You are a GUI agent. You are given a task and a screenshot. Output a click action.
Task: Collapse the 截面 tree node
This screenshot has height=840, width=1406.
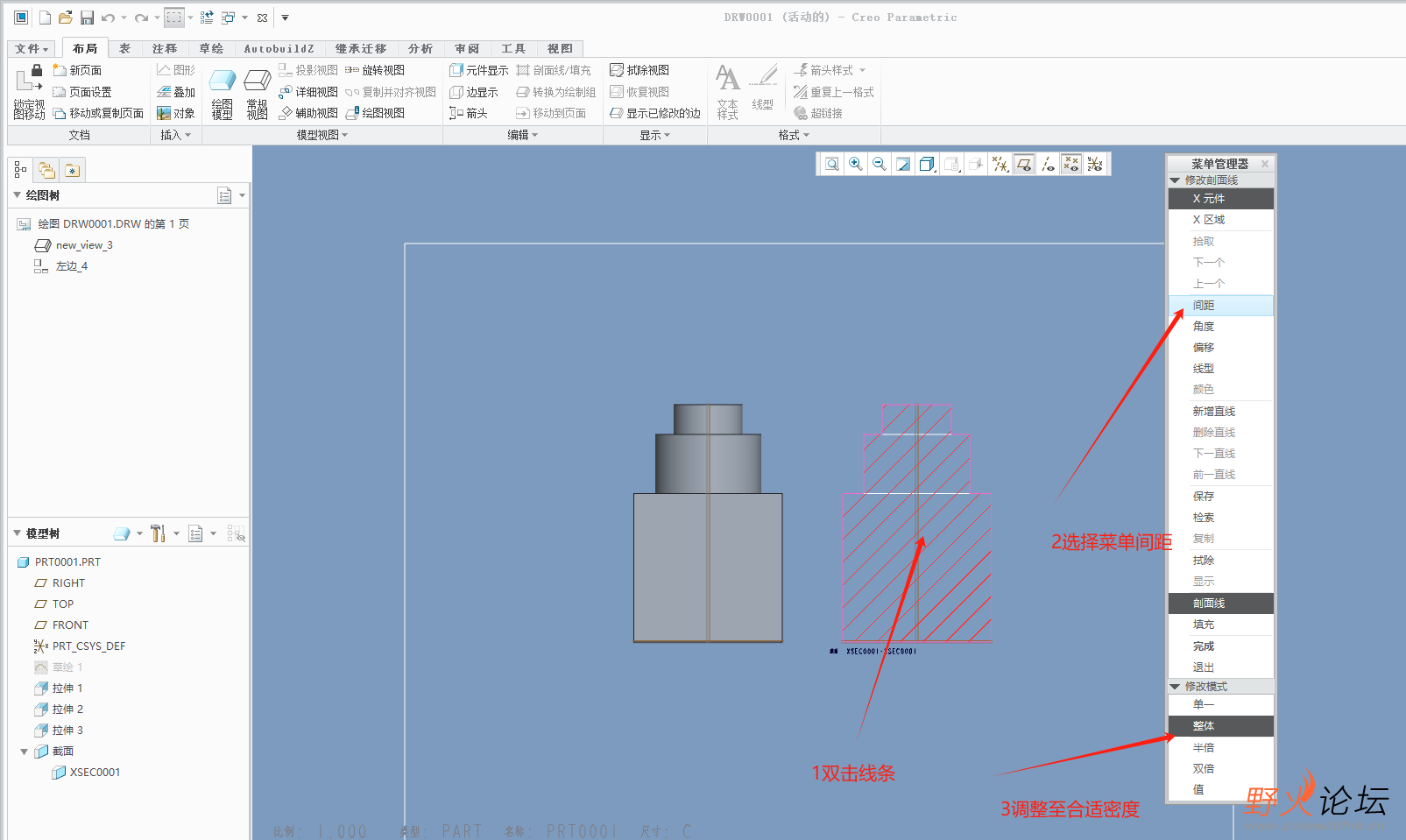point(24,752)
